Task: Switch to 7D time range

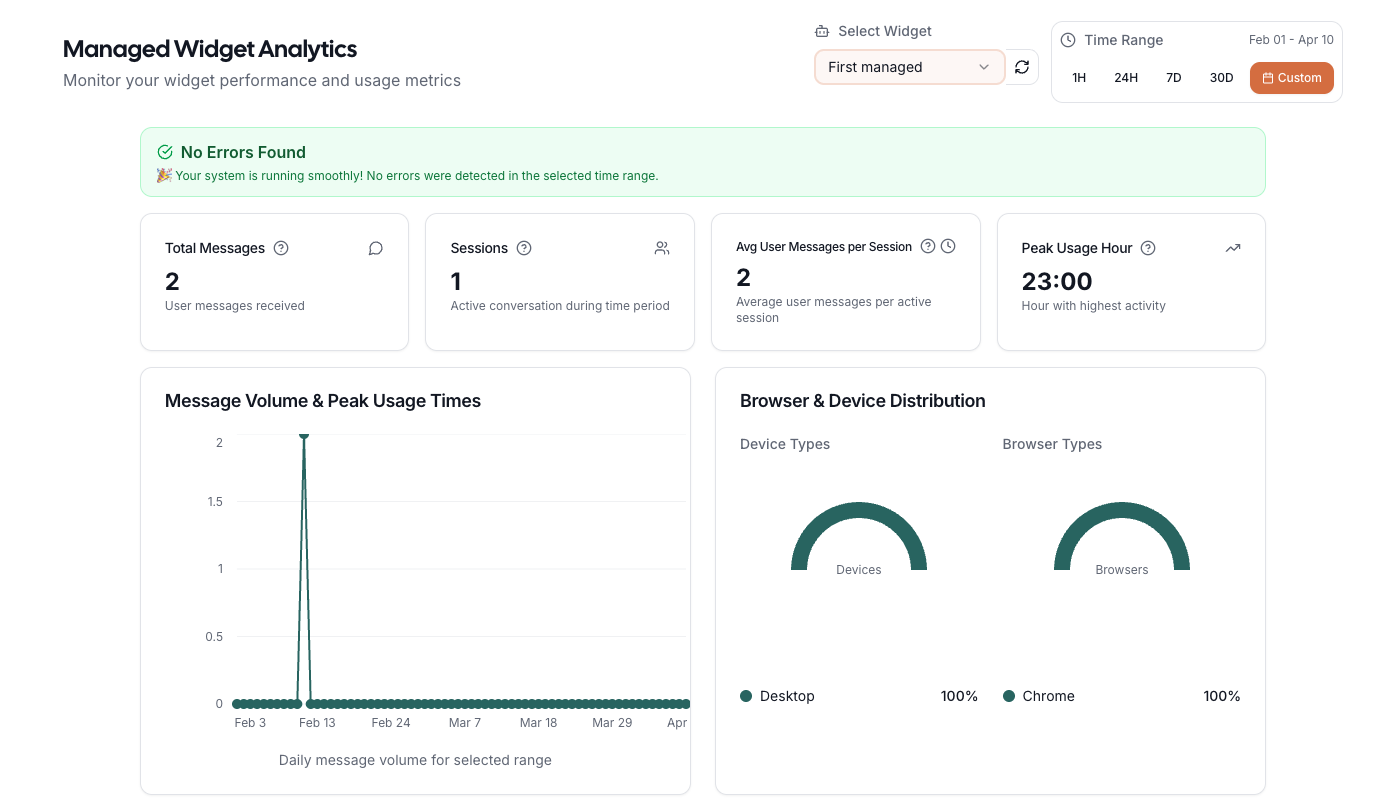Action: tap(1174, 78)
